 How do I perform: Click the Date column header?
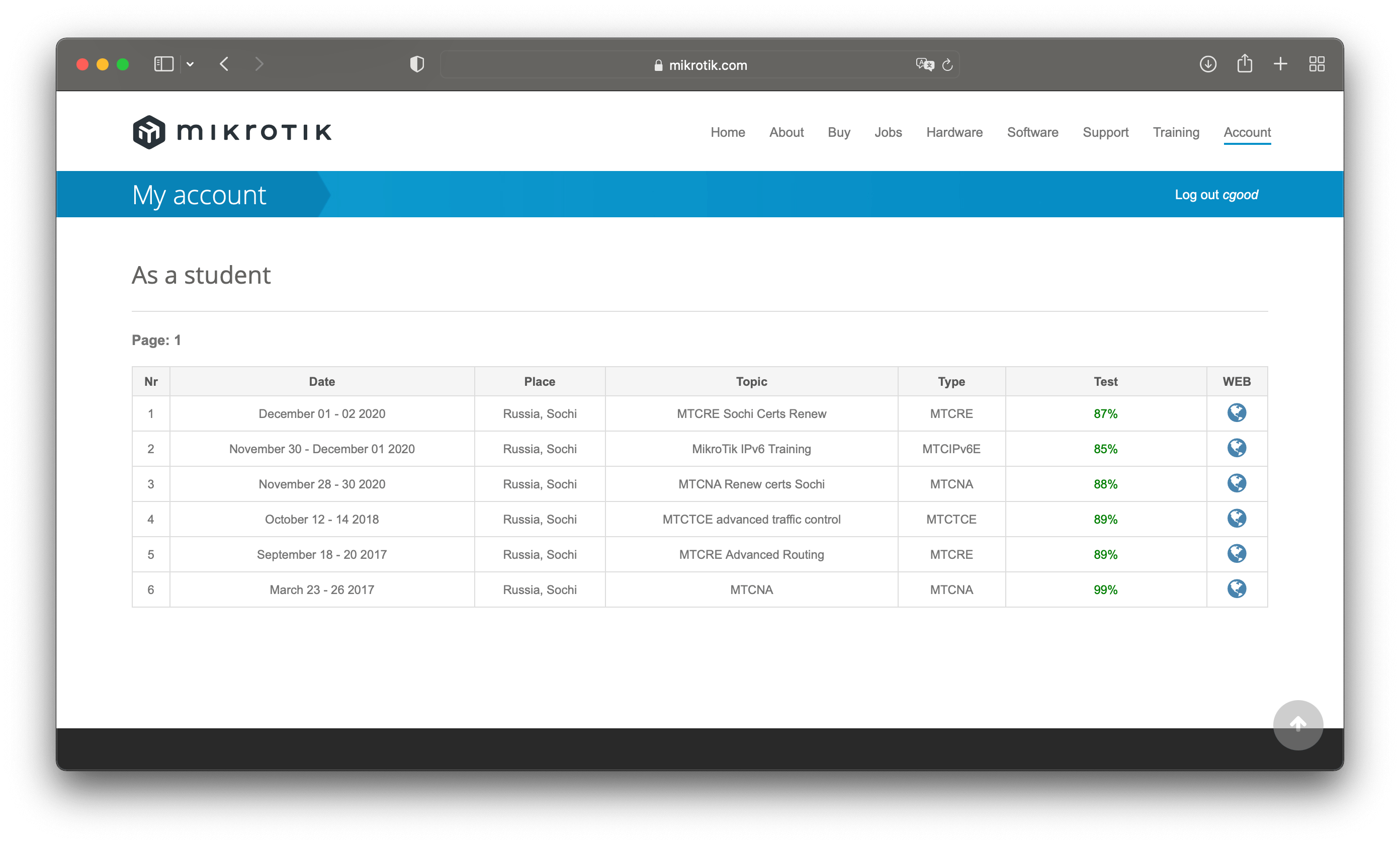322,382
